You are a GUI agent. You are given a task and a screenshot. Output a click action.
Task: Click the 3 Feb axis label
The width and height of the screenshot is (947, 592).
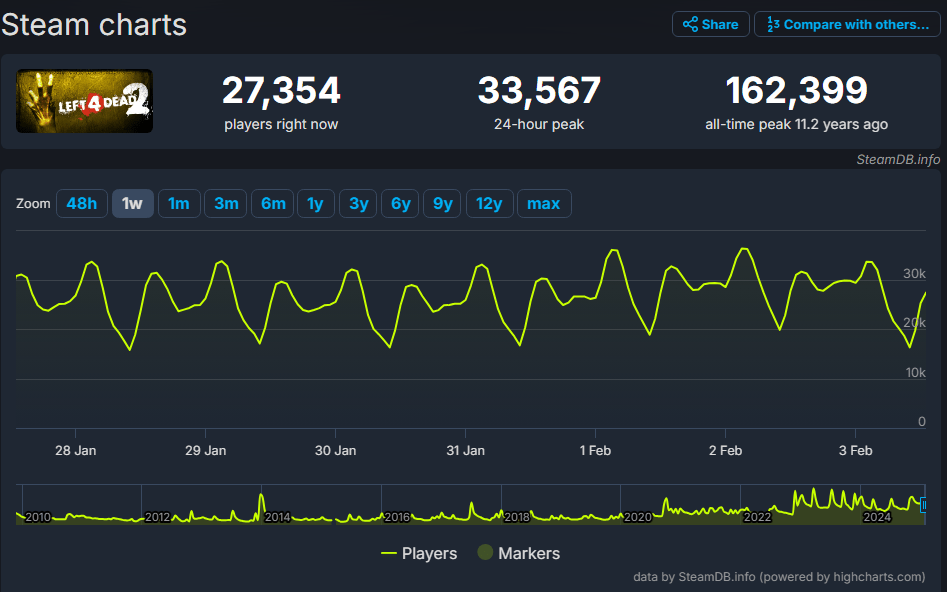[x=855, y=451]
